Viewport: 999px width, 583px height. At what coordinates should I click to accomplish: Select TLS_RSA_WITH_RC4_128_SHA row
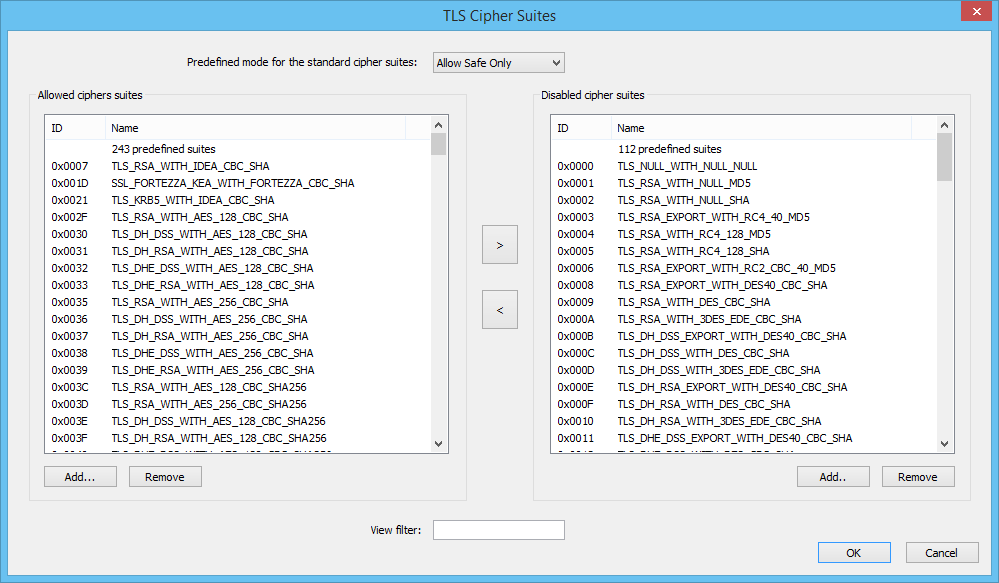(x=744, y=251)
